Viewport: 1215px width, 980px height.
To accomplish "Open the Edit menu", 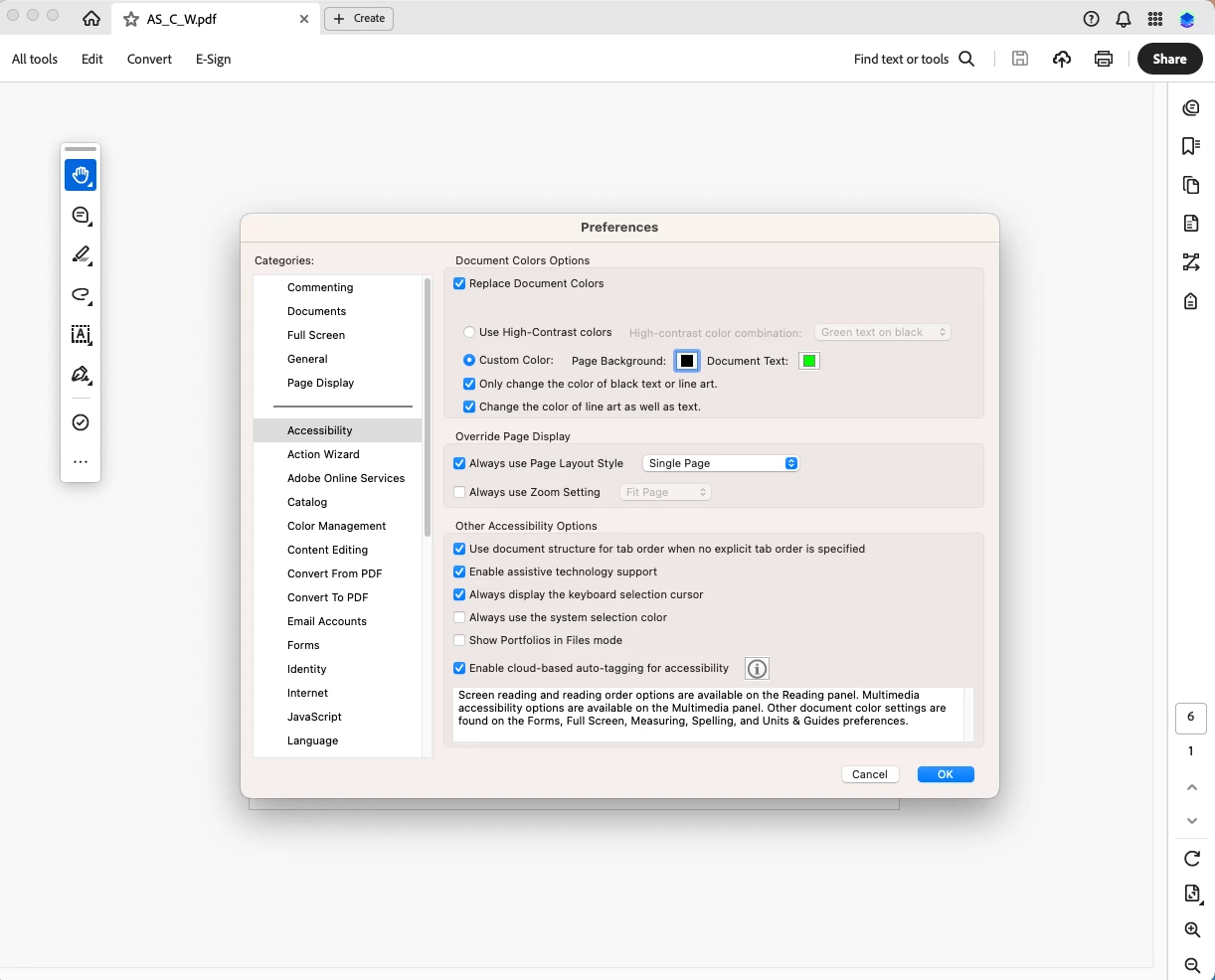I will click(92, 59).
